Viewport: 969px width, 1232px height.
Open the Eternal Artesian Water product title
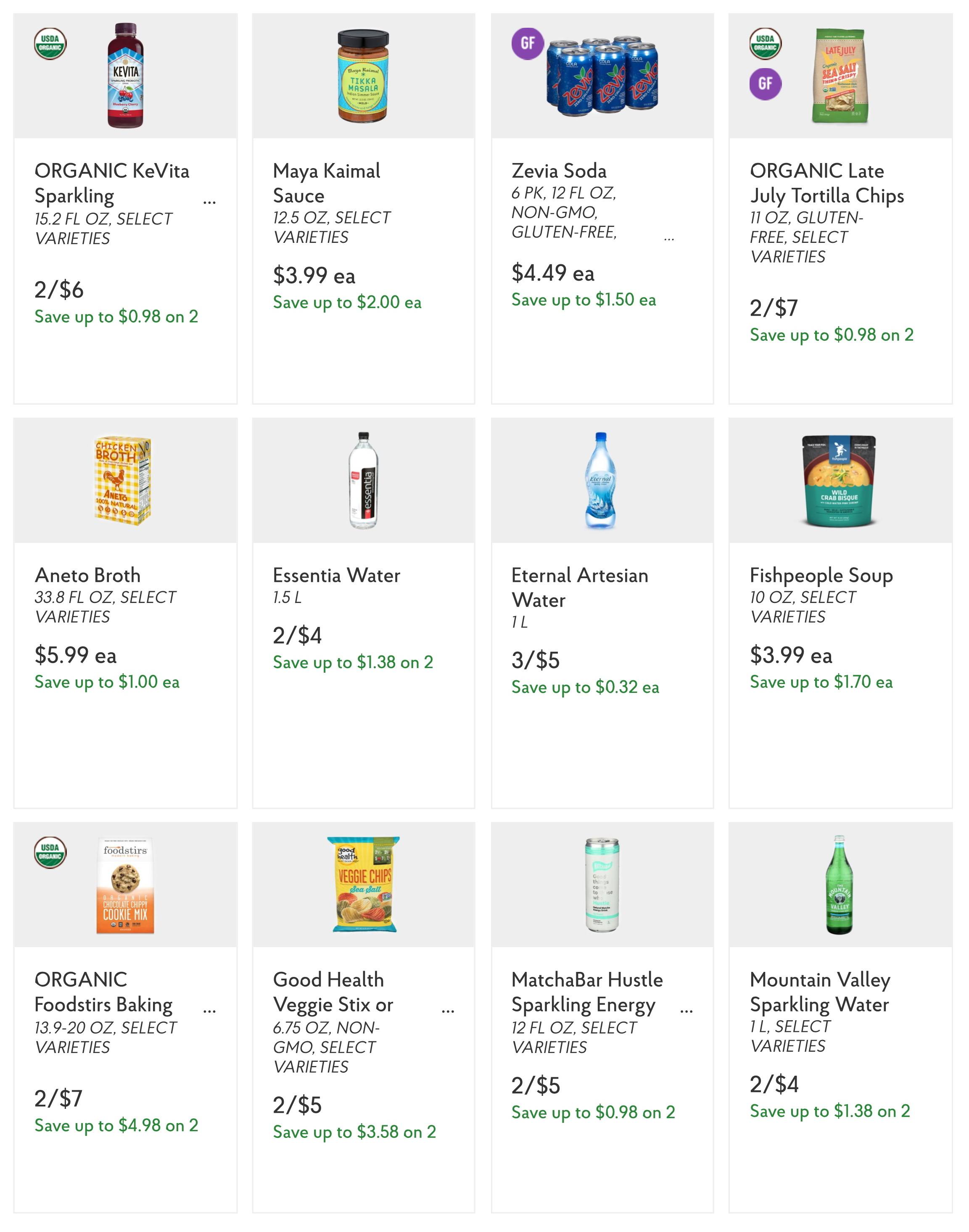(579, 587)
